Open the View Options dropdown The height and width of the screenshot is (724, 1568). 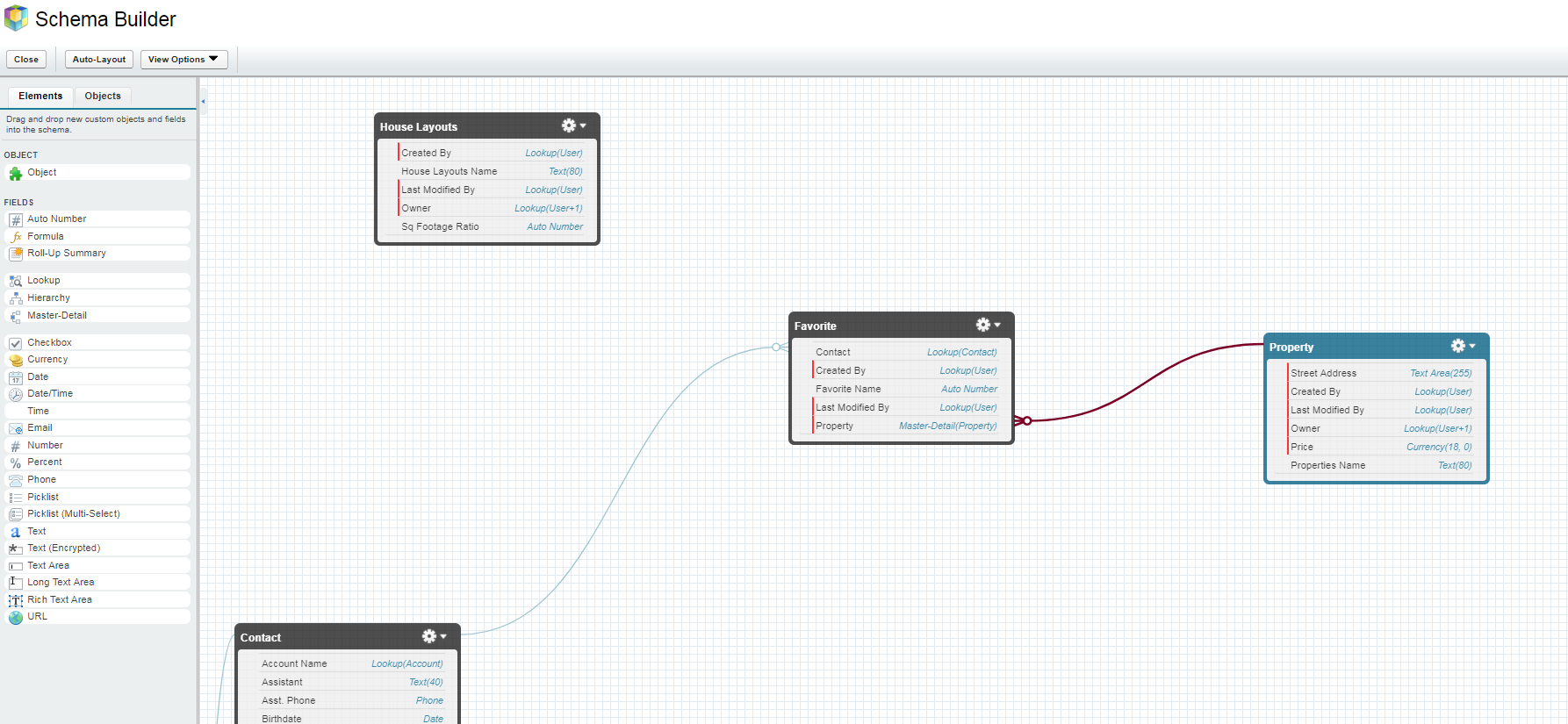184,60
